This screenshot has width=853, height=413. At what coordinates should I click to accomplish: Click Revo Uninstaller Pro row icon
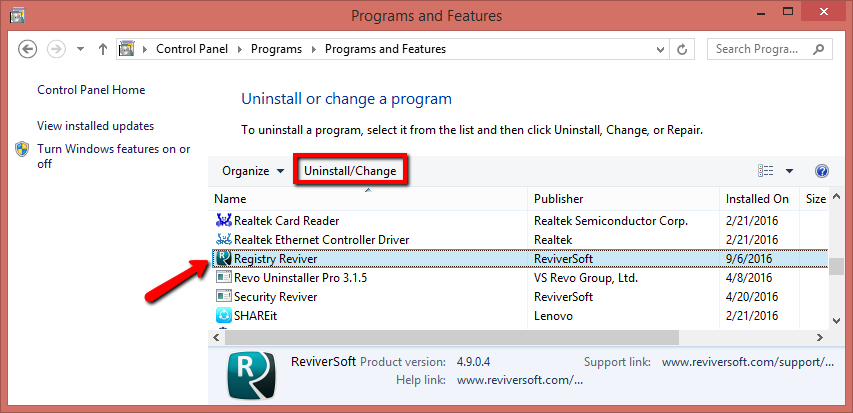click(x=224, y=278)
